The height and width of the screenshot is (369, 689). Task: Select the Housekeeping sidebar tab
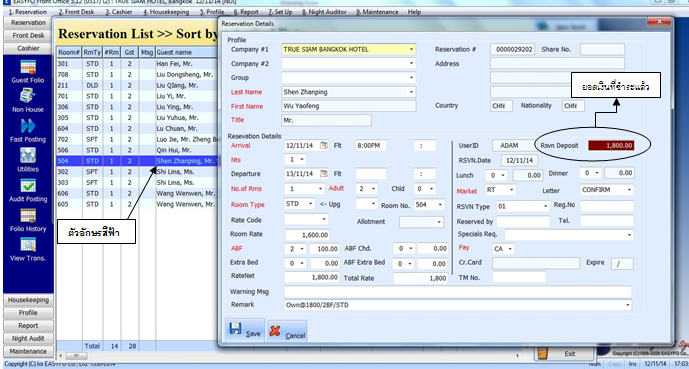tap(28, 300)
